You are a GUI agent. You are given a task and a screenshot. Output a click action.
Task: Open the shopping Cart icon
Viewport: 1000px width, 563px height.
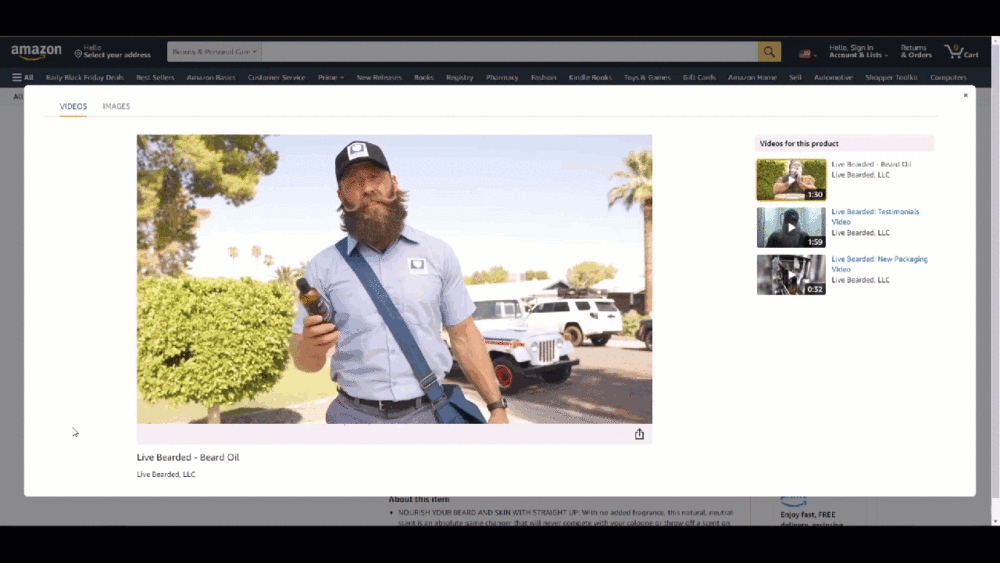(961, 52)
